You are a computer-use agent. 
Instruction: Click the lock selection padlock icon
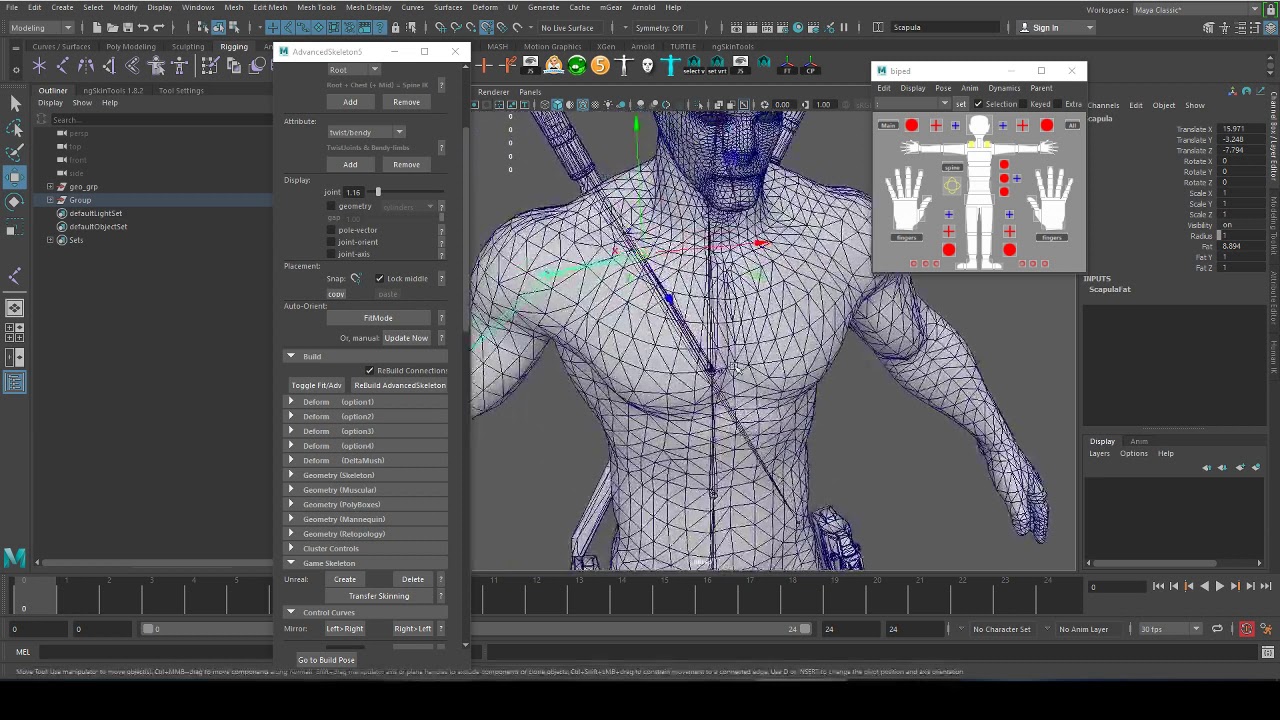396,27
